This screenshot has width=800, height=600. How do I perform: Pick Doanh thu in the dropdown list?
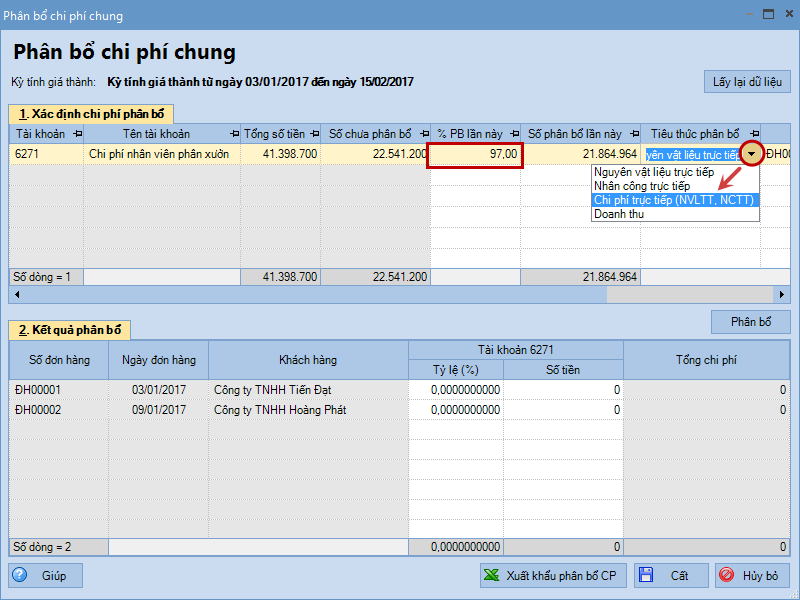[x=619, y=214]
